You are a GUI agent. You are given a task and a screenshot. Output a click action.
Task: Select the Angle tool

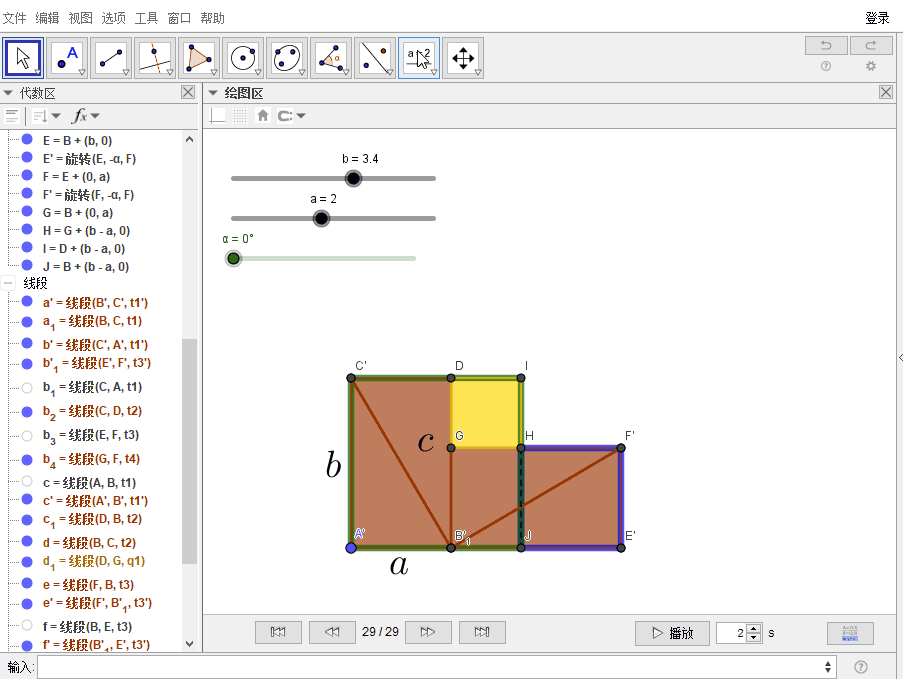[331, 58]
